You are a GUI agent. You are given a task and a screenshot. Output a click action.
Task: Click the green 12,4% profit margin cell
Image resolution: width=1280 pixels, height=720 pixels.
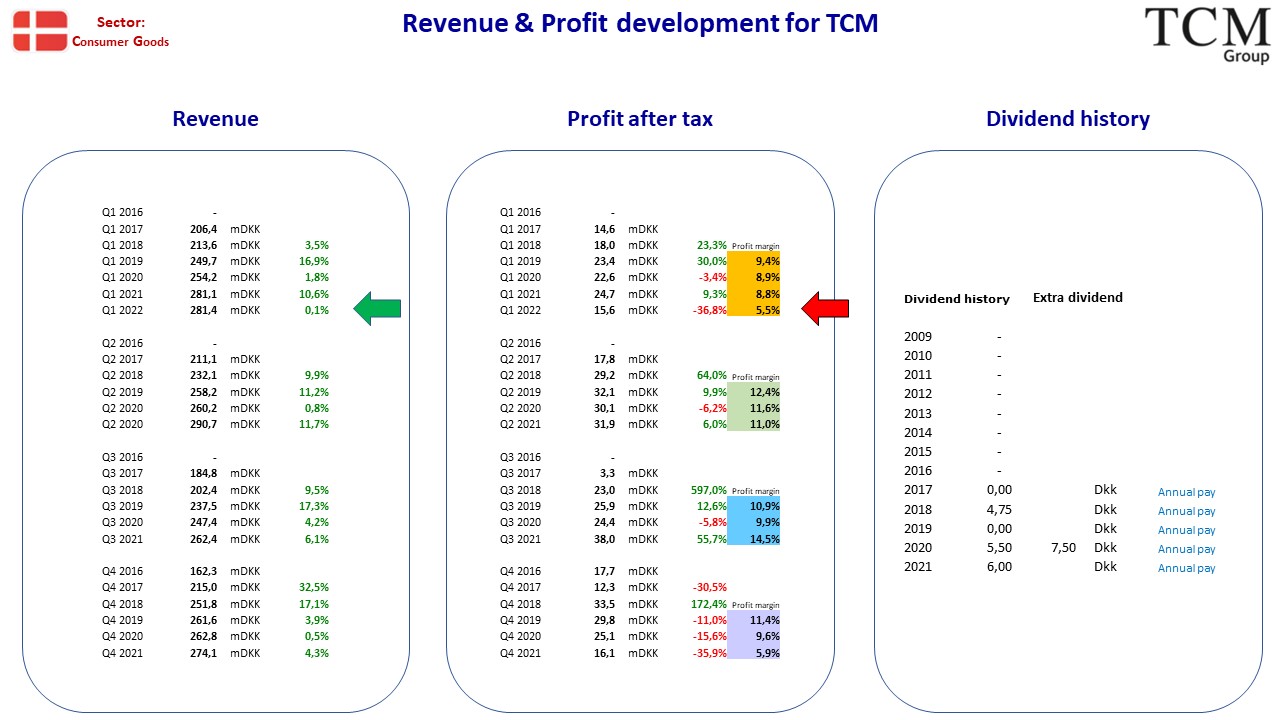tap(754, 392)
